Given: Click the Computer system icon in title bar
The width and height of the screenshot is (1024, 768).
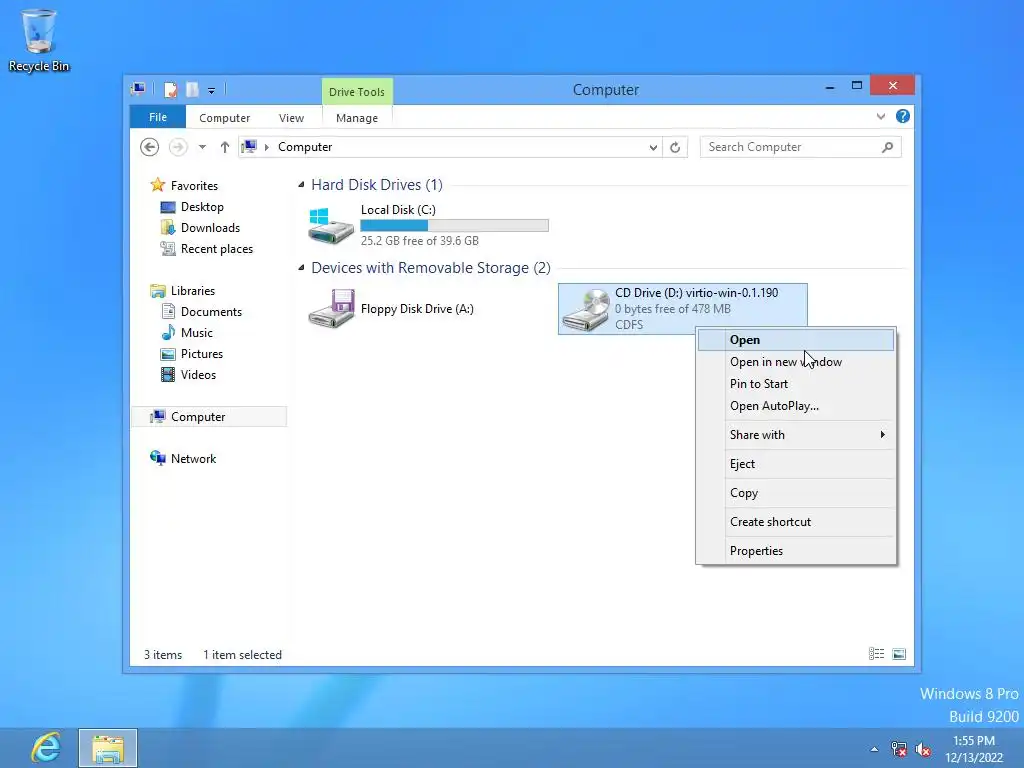Looking at the screenshot, I should tap(138, 89).
